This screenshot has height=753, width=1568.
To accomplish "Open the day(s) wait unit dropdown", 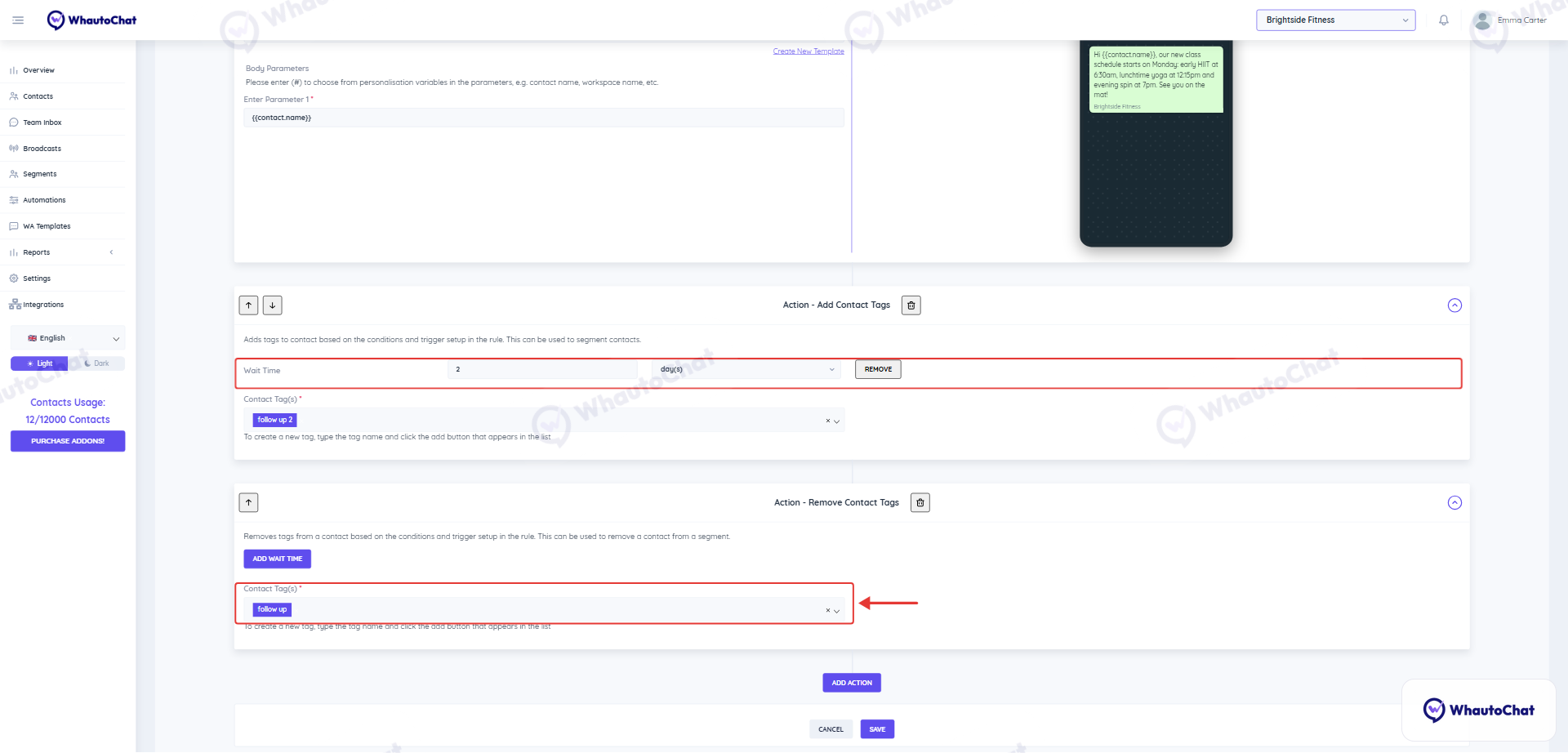I will pyautogui.click(x=747, y=370).
